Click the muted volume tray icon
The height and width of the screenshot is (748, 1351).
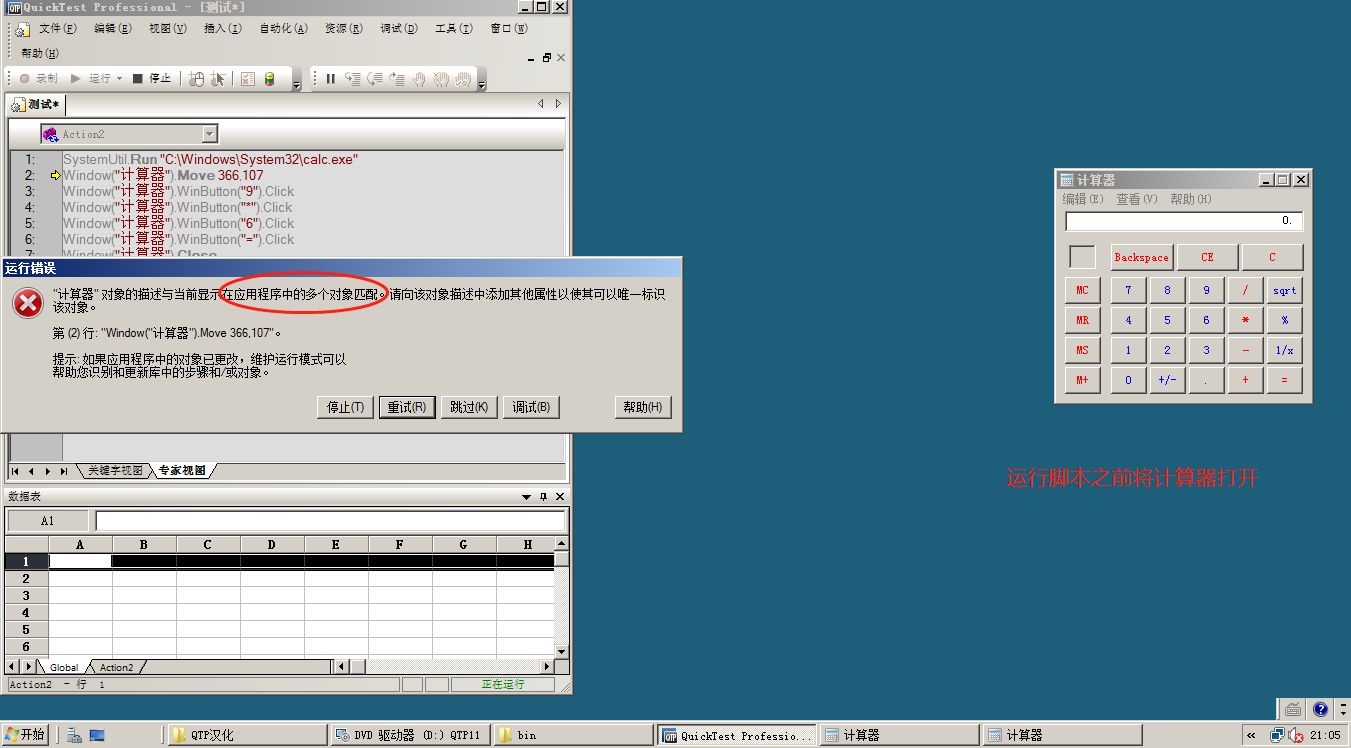point(1295,736)
